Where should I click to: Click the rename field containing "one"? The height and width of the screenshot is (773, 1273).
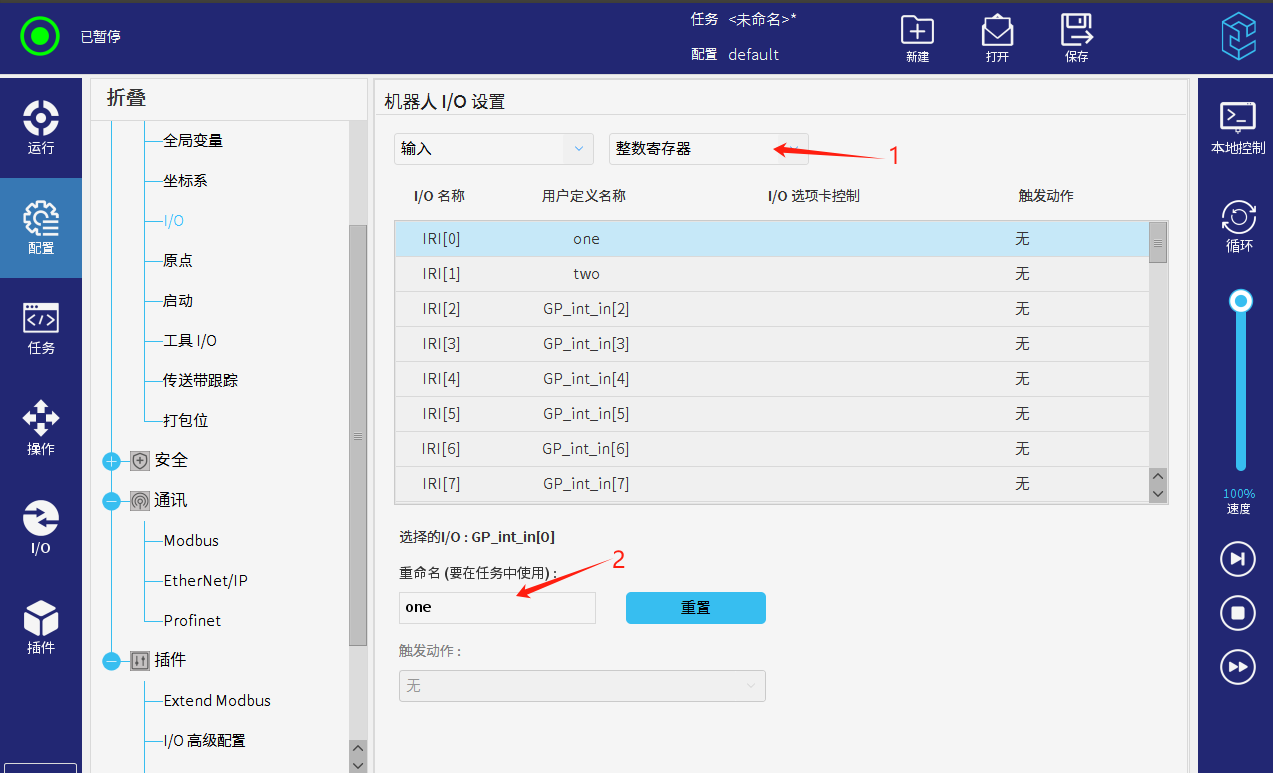tap(497, 608)
